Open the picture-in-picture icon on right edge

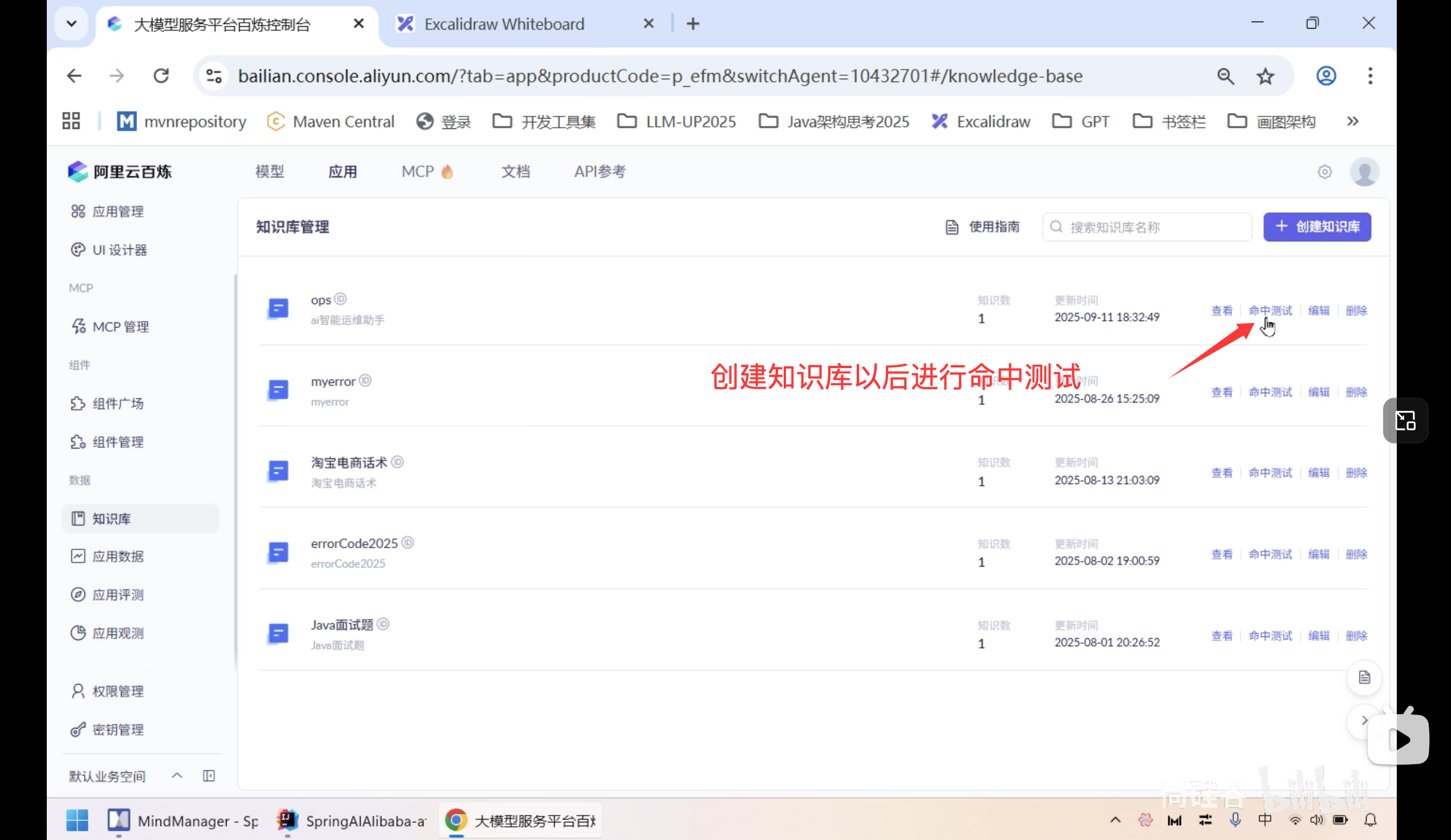tap(1404, 421)
